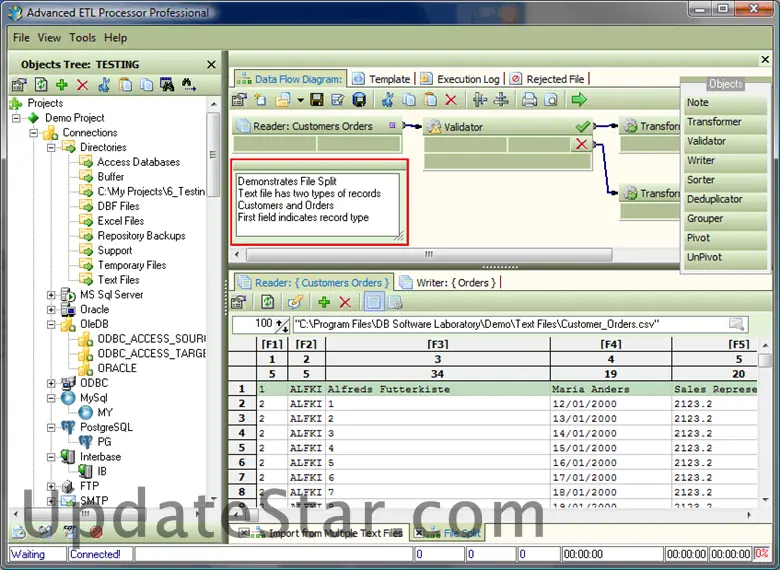Viewport: 780px width, 570px height.
Task: Click the pencil edit icon in Reader toolbar
Action: click(x=295, y=301)
